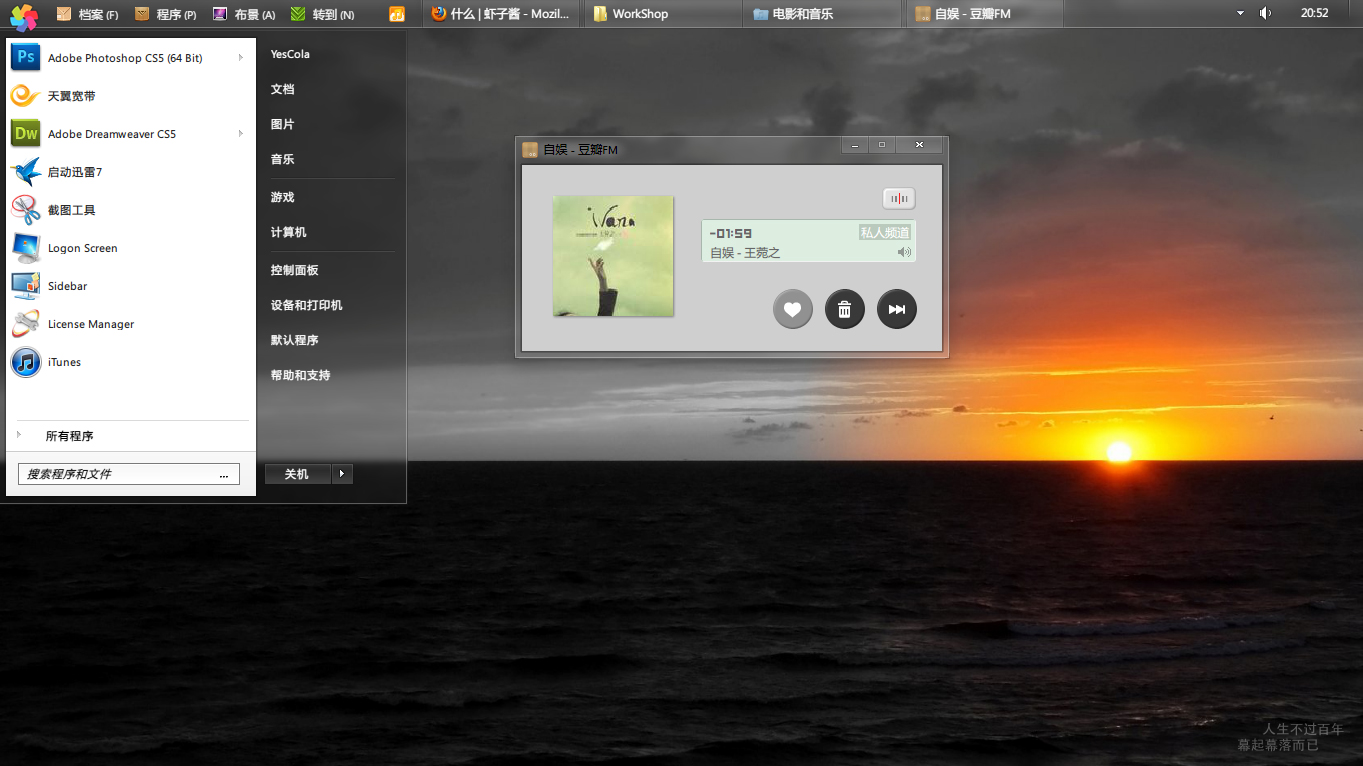The width and height of the screenshot is (1363, 766).
Task: Close the 豆瓣FM player window
Action: 919,145
